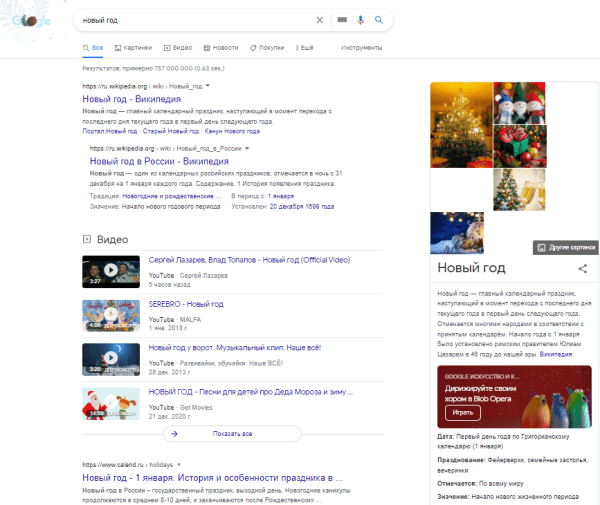Expand the Ещё more options menu
600x505 pixels.
pos(304,47)
